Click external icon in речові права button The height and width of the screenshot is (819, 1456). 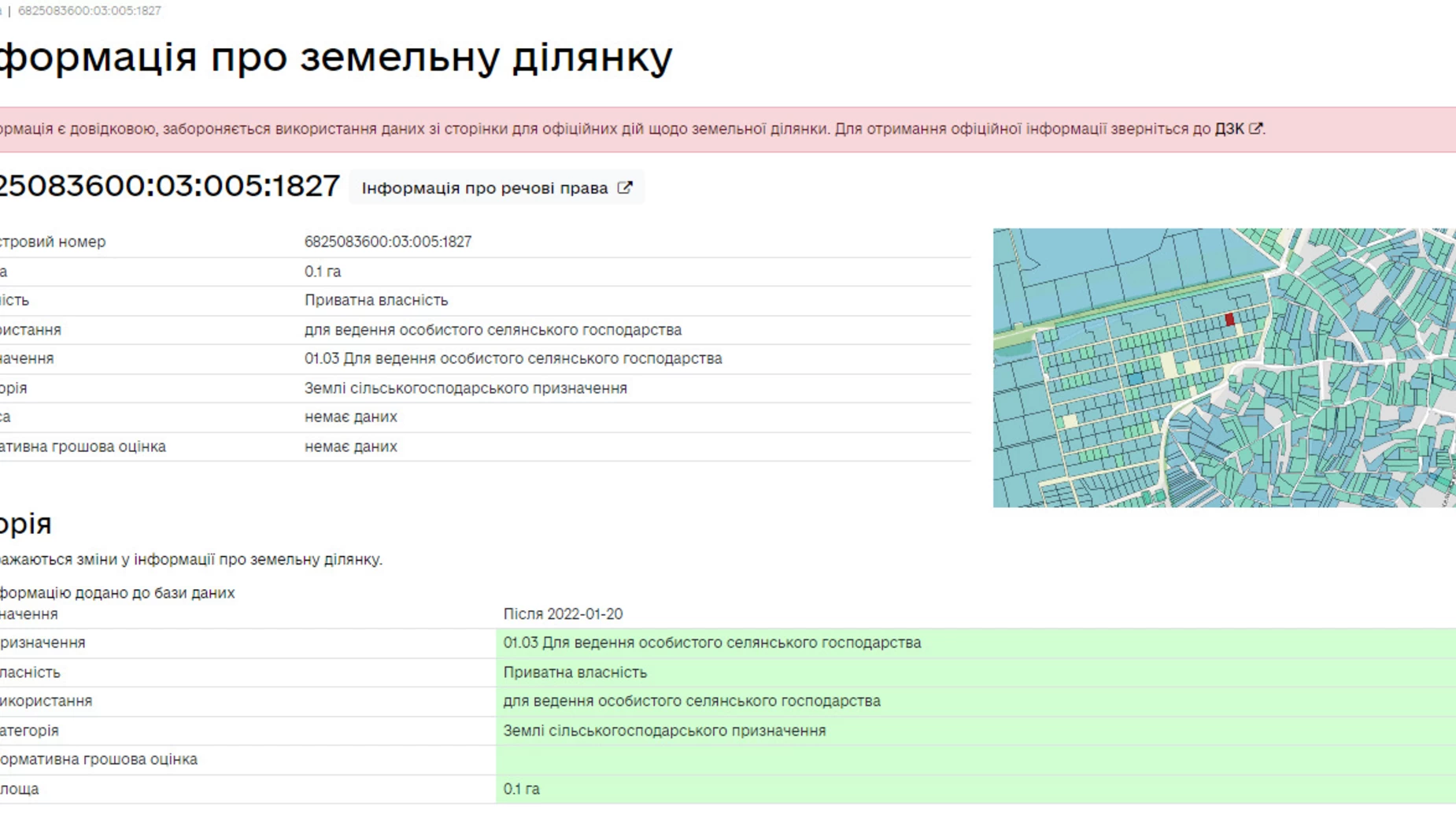click(624, 188)
